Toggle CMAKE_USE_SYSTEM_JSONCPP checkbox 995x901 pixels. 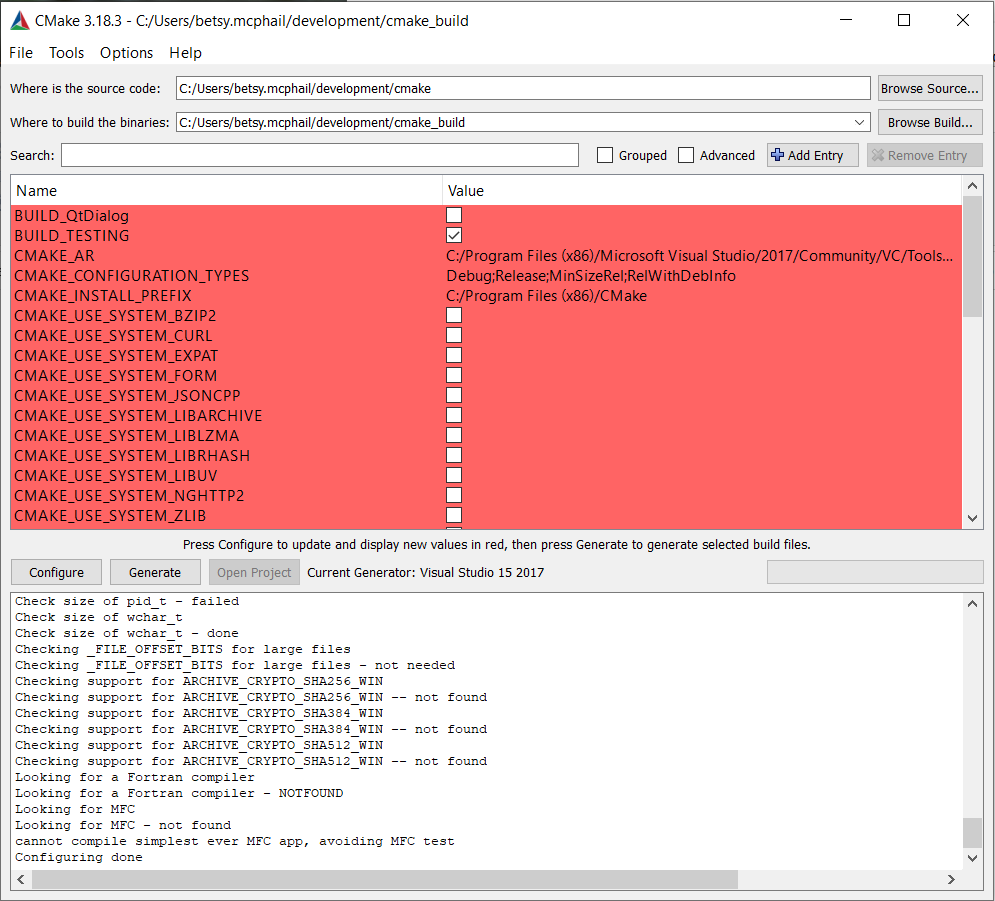click(454, 395)
